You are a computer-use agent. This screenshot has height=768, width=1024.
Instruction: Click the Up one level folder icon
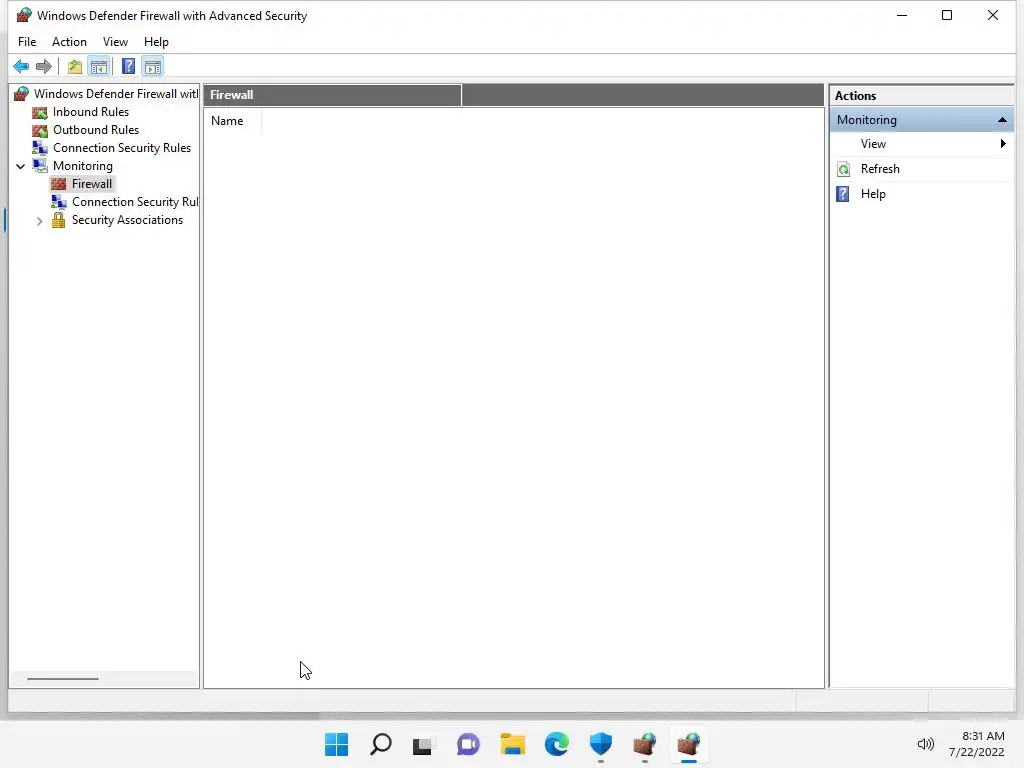[74, 66]
